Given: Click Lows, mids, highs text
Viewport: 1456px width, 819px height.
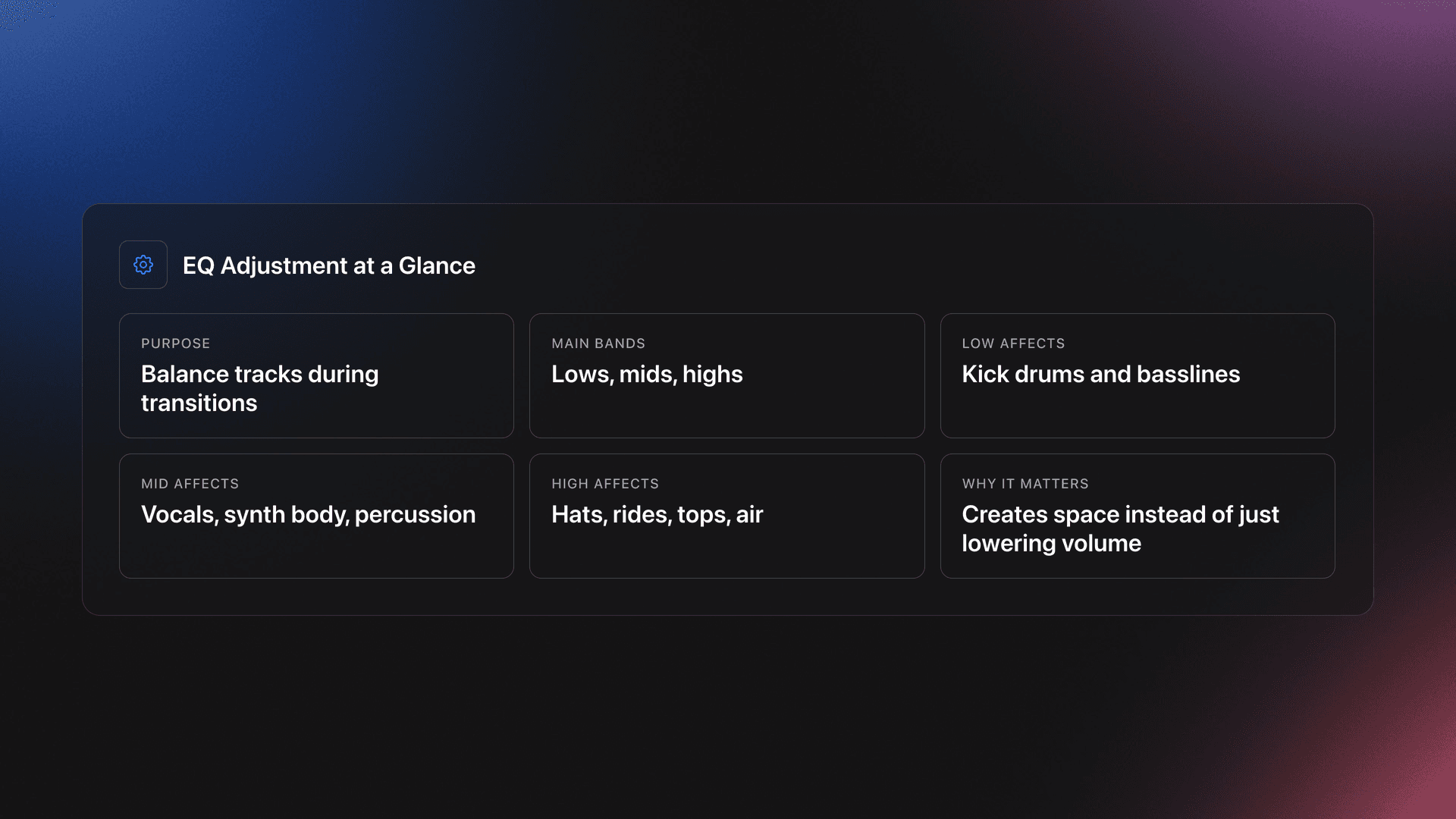Looking at the screenshot, I should click(x=646, y=374).
